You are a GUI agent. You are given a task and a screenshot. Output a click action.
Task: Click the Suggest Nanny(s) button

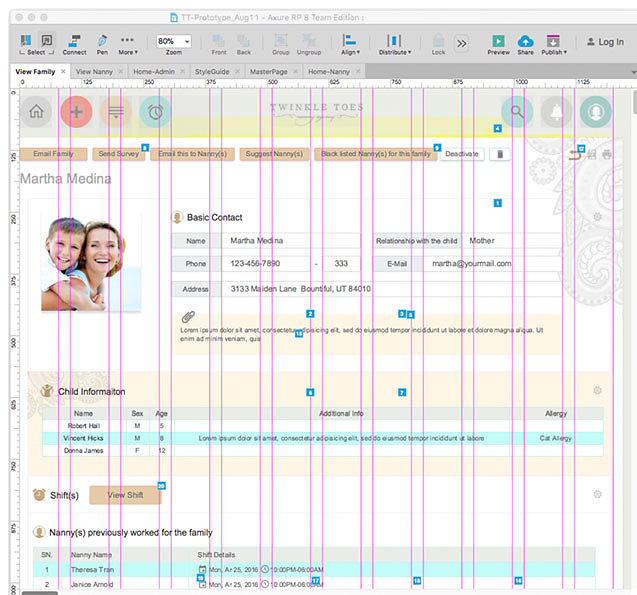pyautogui.click(x=274, y=154)
